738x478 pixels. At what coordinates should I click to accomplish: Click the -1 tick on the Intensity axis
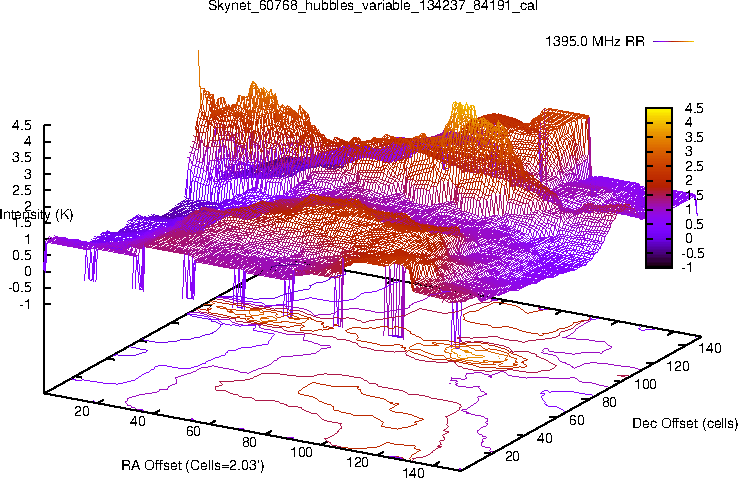pyautogui.click(x=25, y=304)
